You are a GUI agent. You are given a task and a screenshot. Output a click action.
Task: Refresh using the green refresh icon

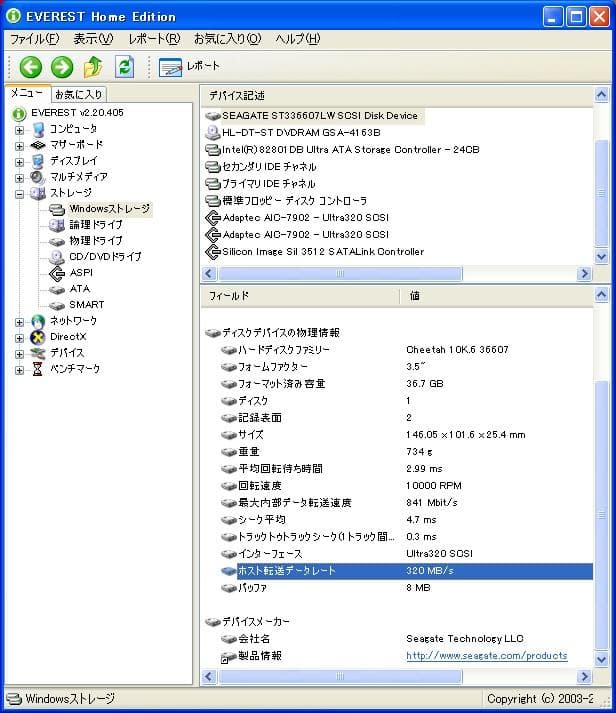click(x=125, y=67)
